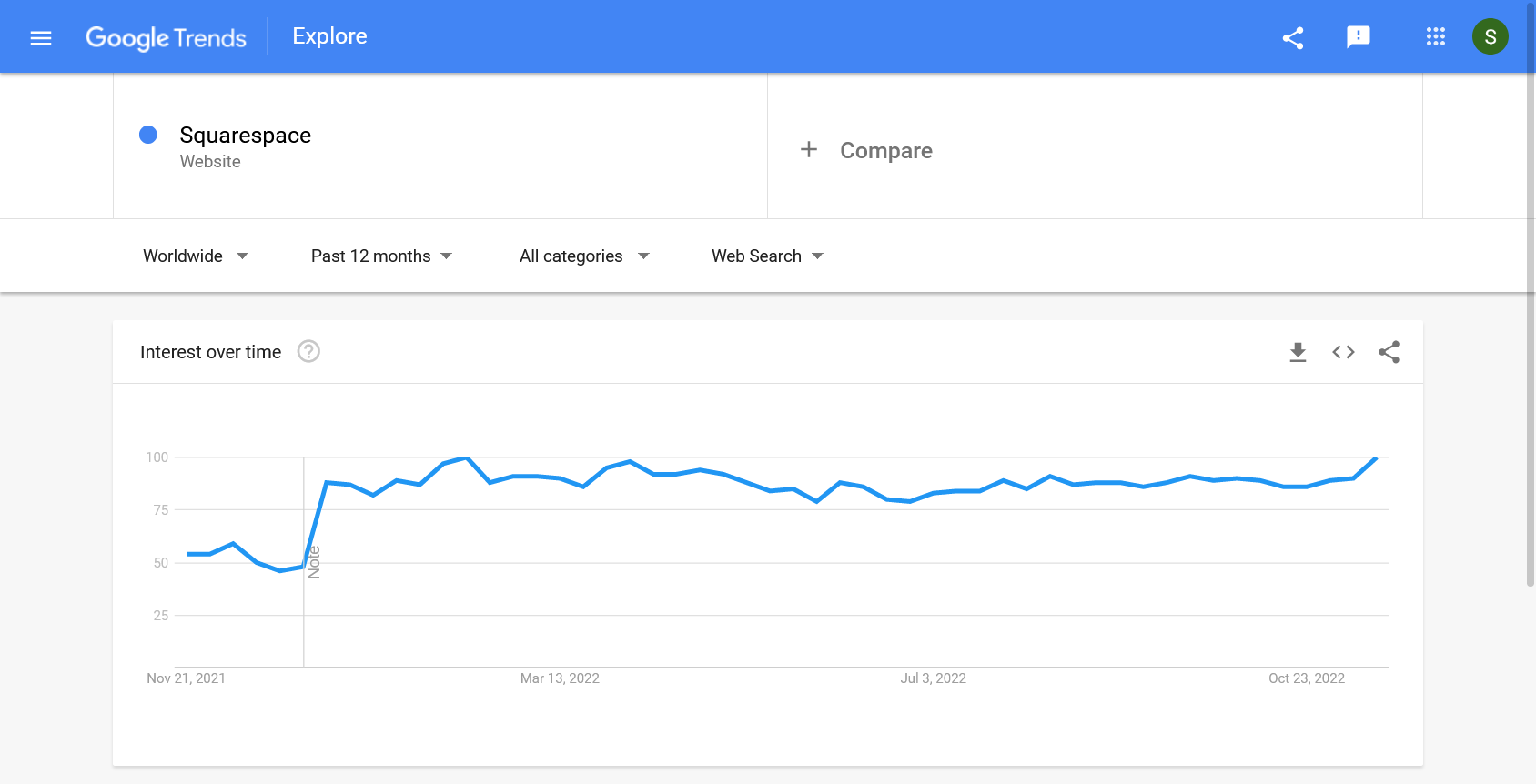The height and width of the screenshot is (784, 1536).
Task: Click the Note marker on chart
Action: (314, 562)
